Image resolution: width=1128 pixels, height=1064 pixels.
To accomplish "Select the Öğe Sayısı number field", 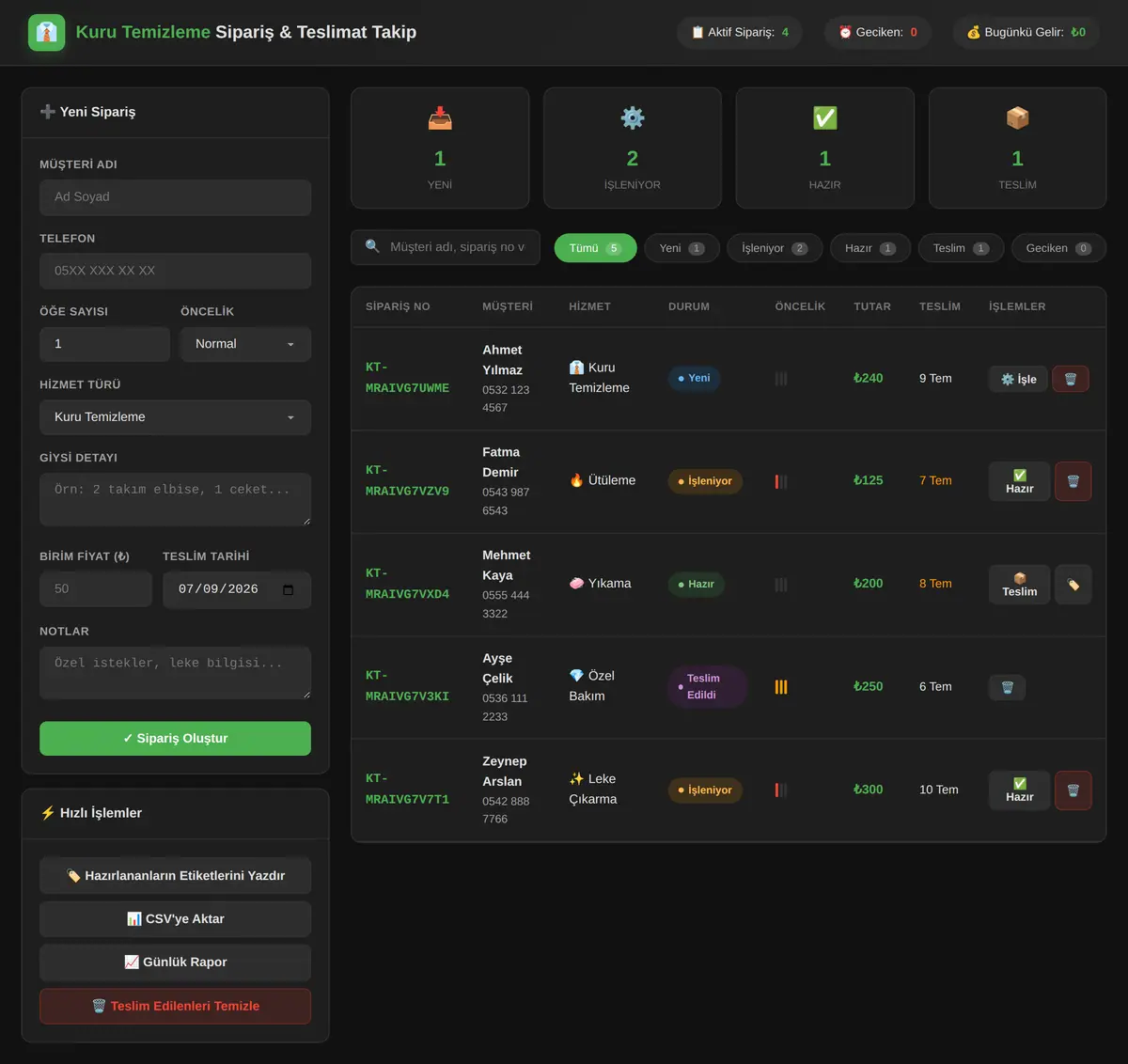I will pos(104,344).
